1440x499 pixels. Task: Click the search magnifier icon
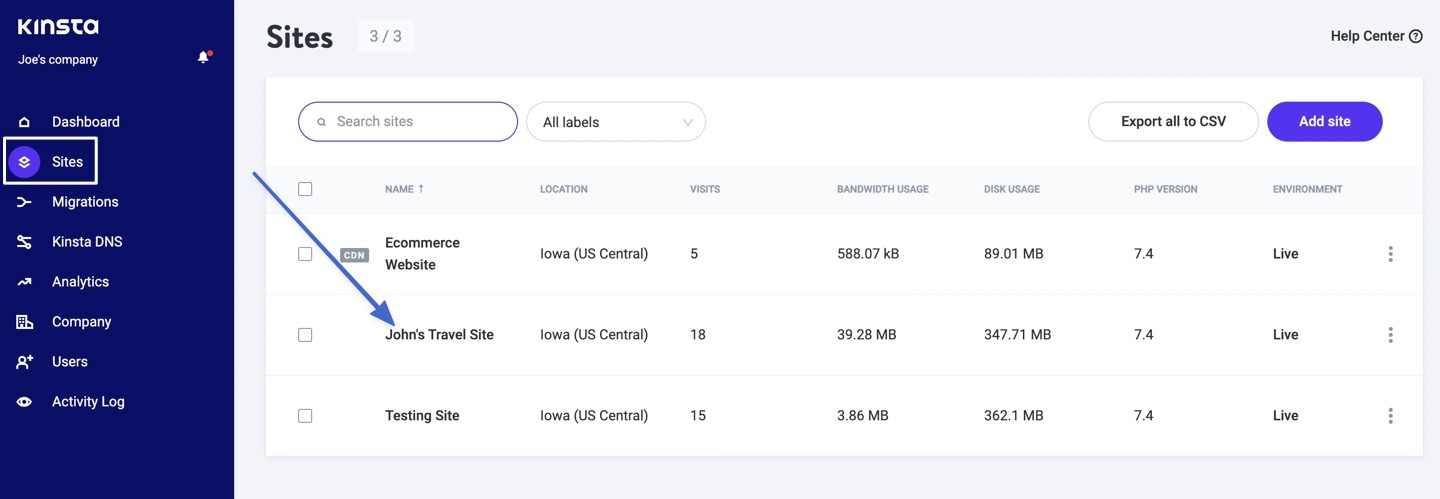pyautogui.click(x=322, y=122)
